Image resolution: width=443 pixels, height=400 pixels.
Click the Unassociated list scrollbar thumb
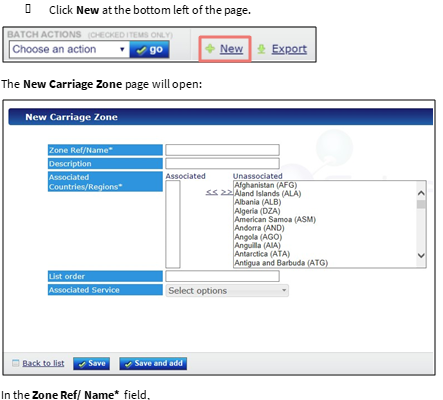[421, 204]
